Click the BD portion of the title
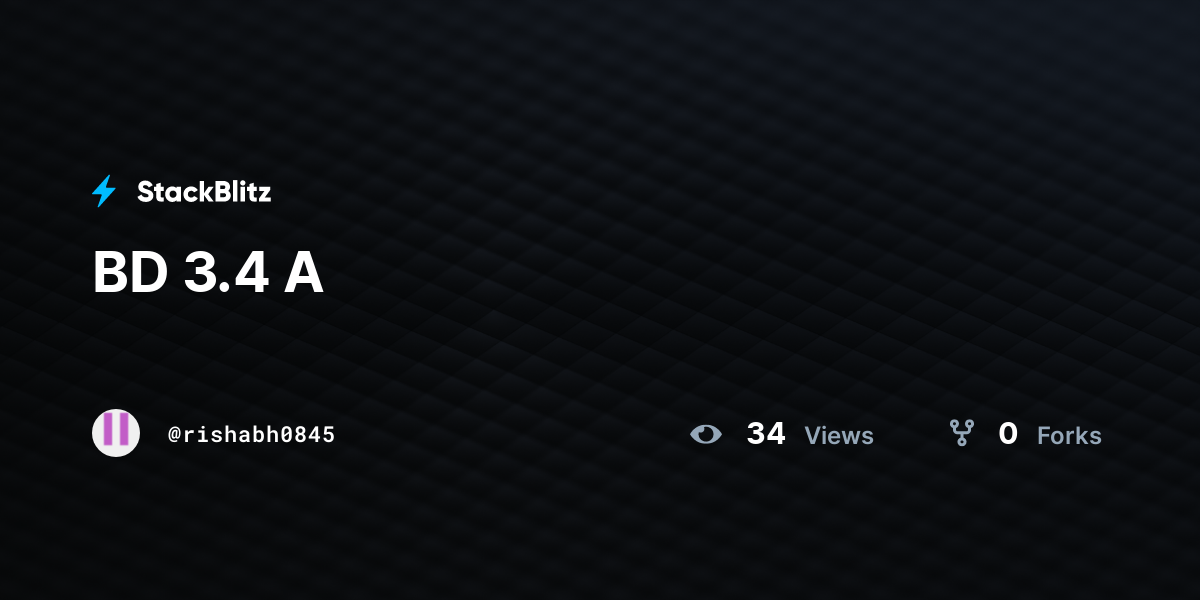The width and height of the screenshot is (1200, 600). pos(130,273)
